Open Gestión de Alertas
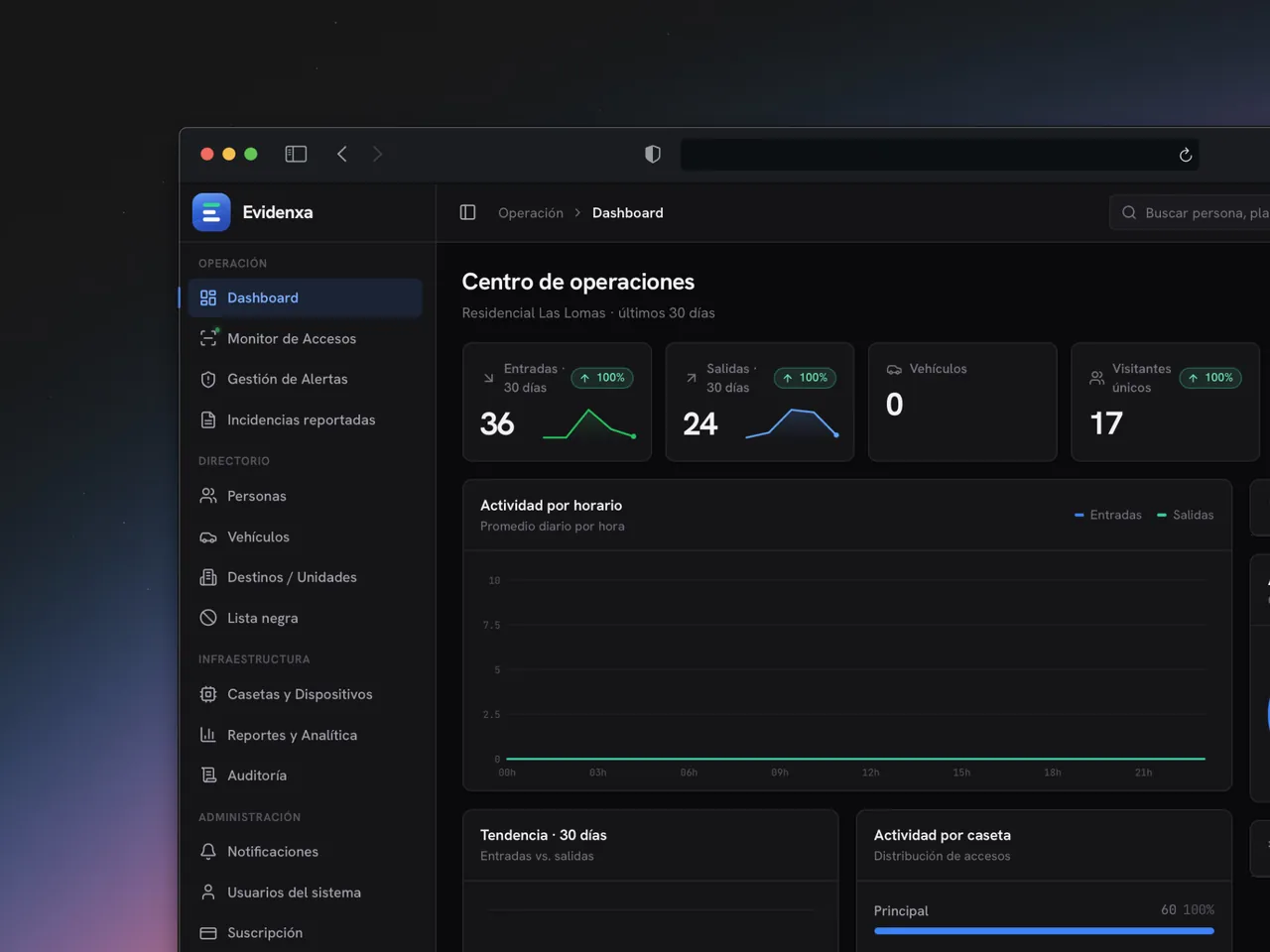Image resolution: width=1270 pixels, height=952 pixels. [305, 379]
